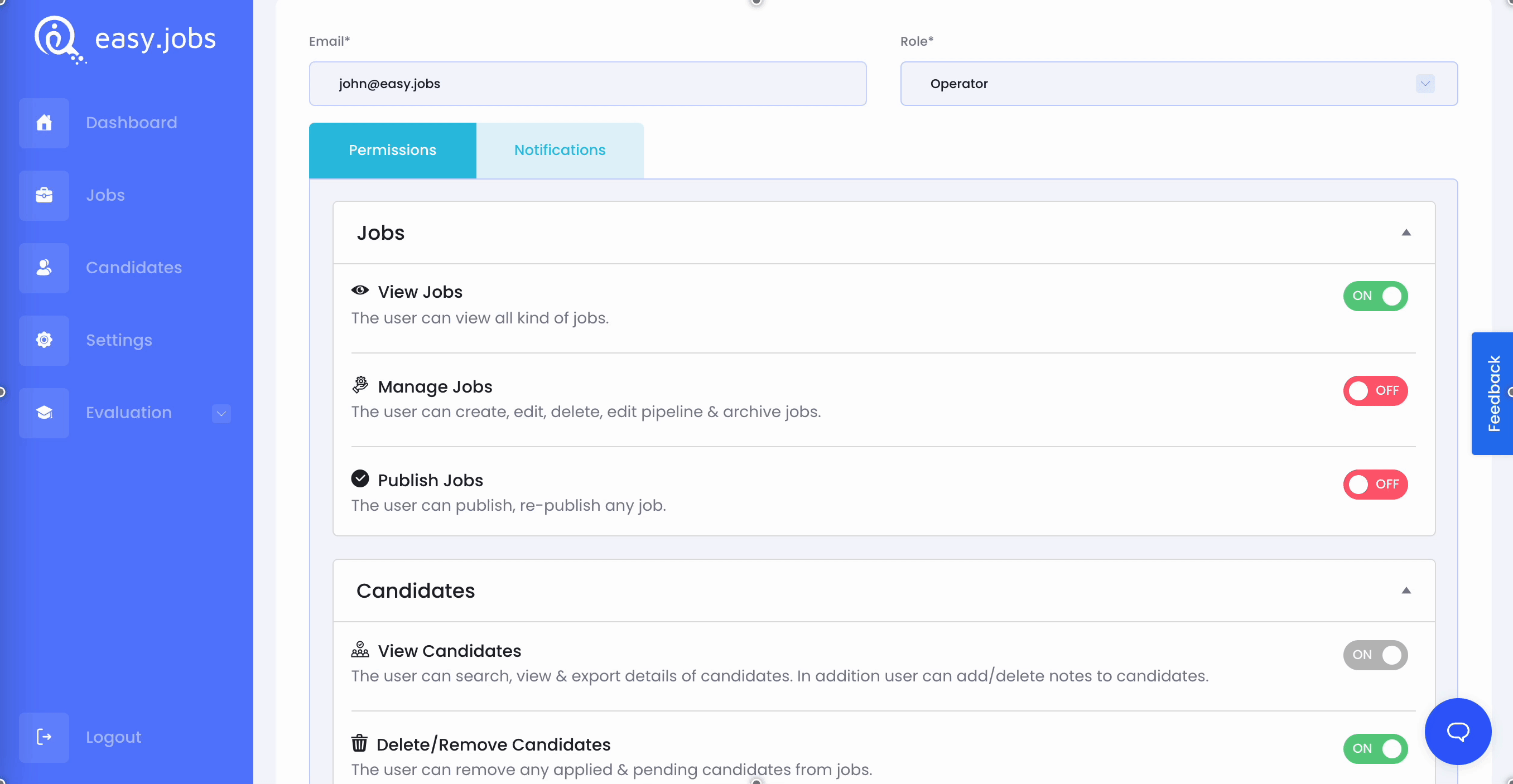Click the Delete/Remove Candidates permission title
The image size is (1513, 784).
click(493, 744)
